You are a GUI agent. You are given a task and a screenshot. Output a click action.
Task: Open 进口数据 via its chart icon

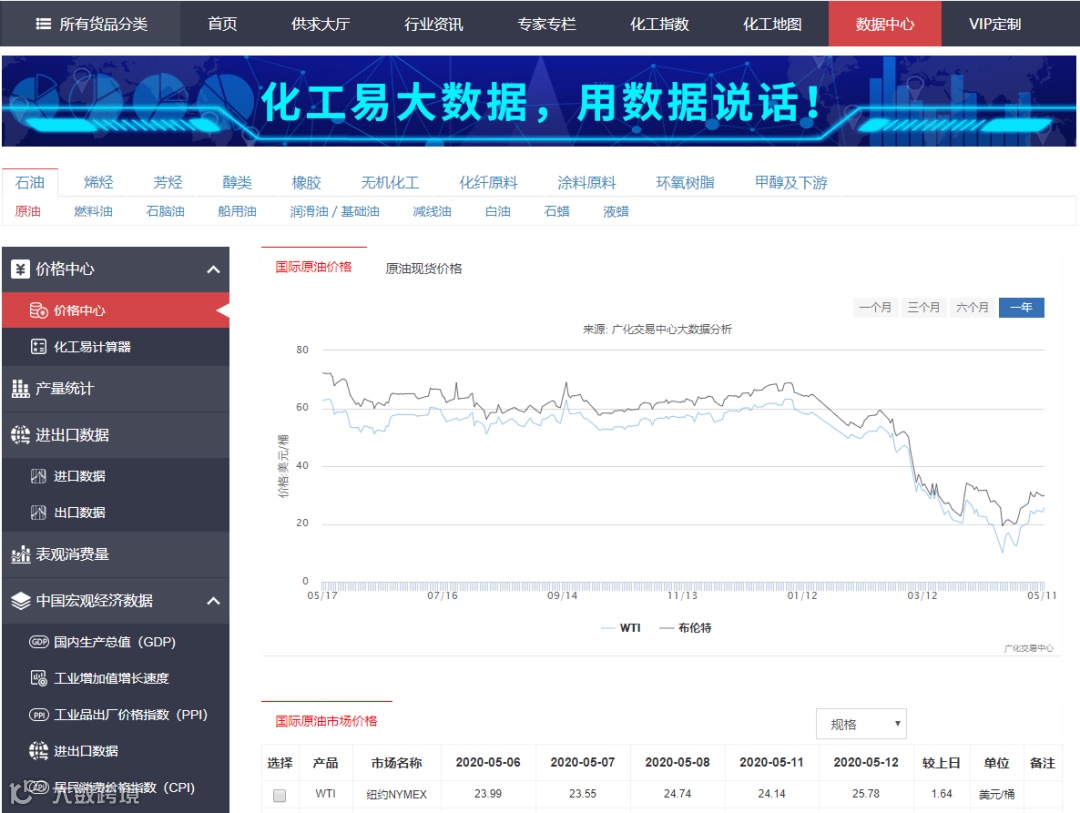click(39, 476)
